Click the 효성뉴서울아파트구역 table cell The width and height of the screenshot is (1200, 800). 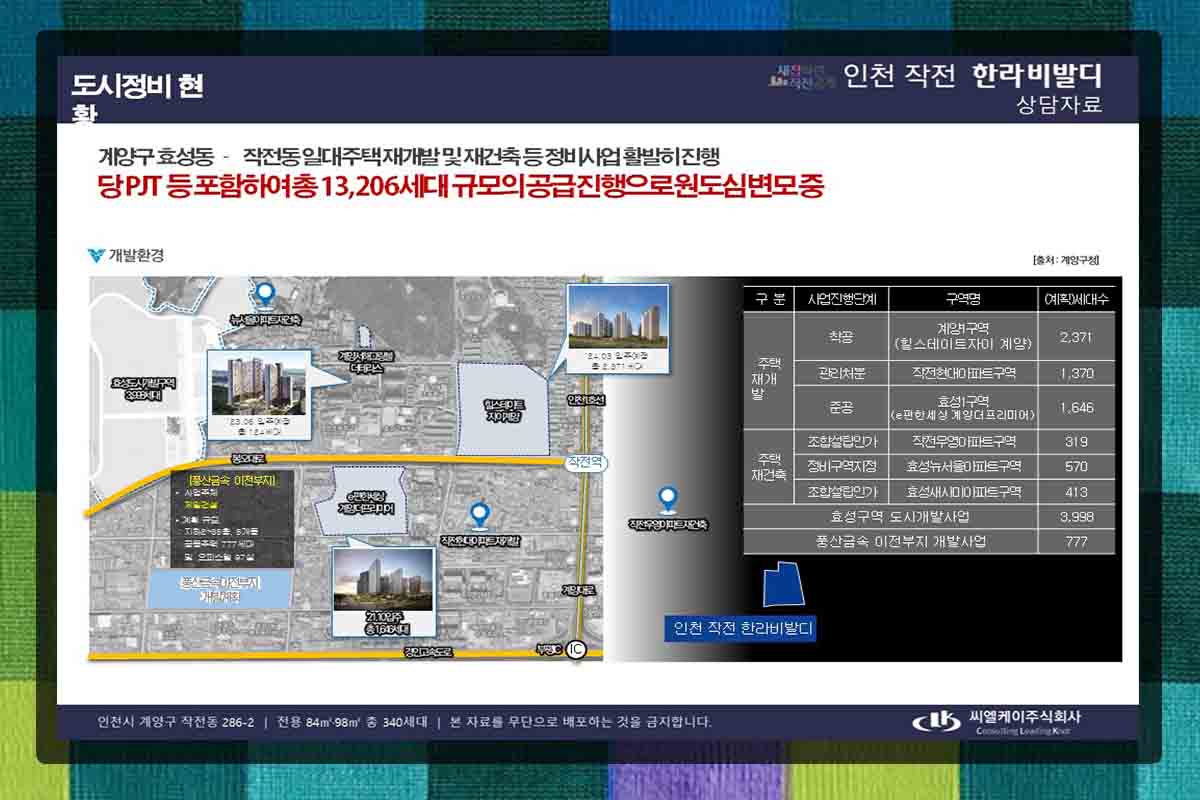pos(963,466)
